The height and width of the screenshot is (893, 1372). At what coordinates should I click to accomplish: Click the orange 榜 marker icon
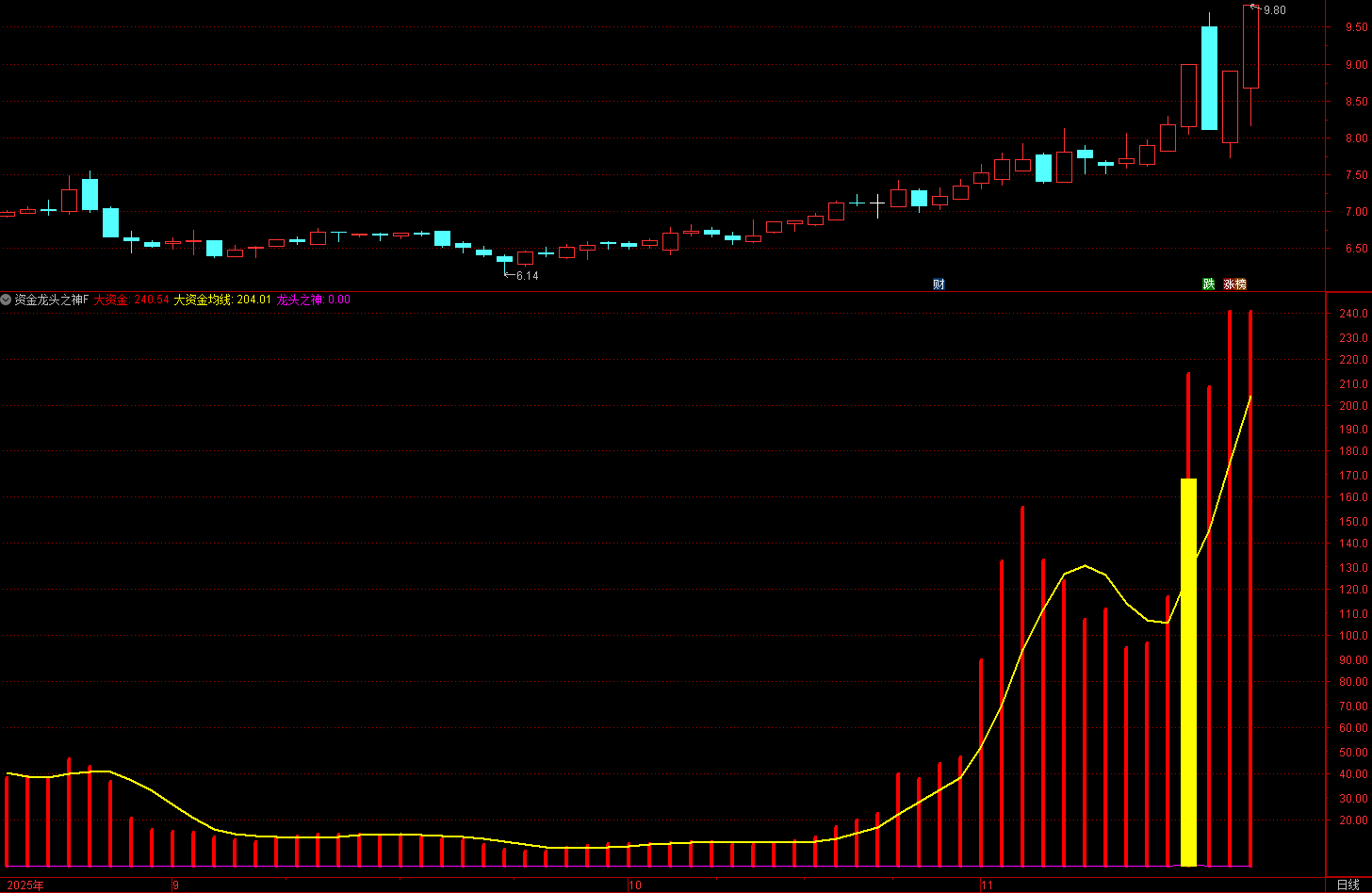click(1240, 284)
